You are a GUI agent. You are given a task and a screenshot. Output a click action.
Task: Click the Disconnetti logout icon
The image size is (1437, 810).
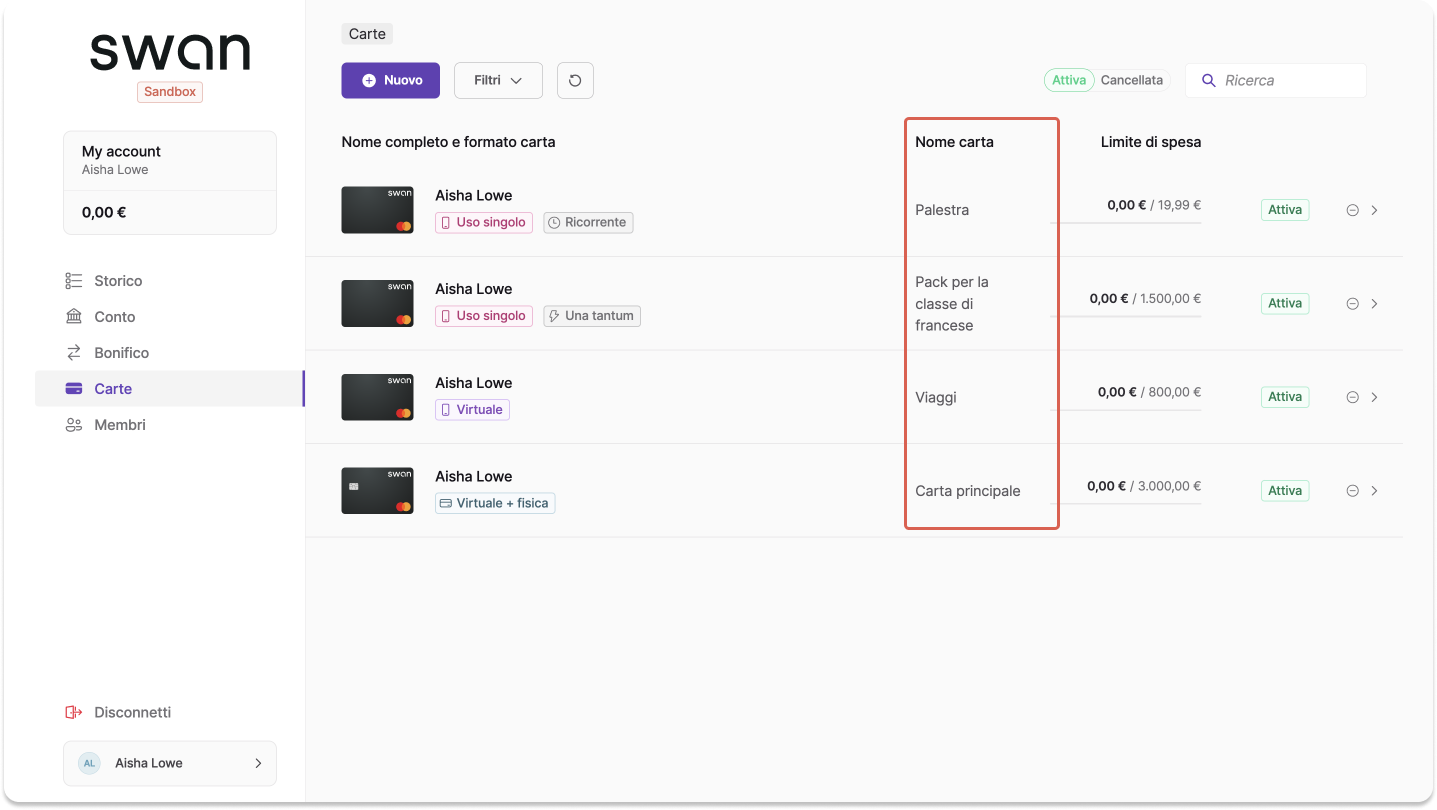coord(73,712)
